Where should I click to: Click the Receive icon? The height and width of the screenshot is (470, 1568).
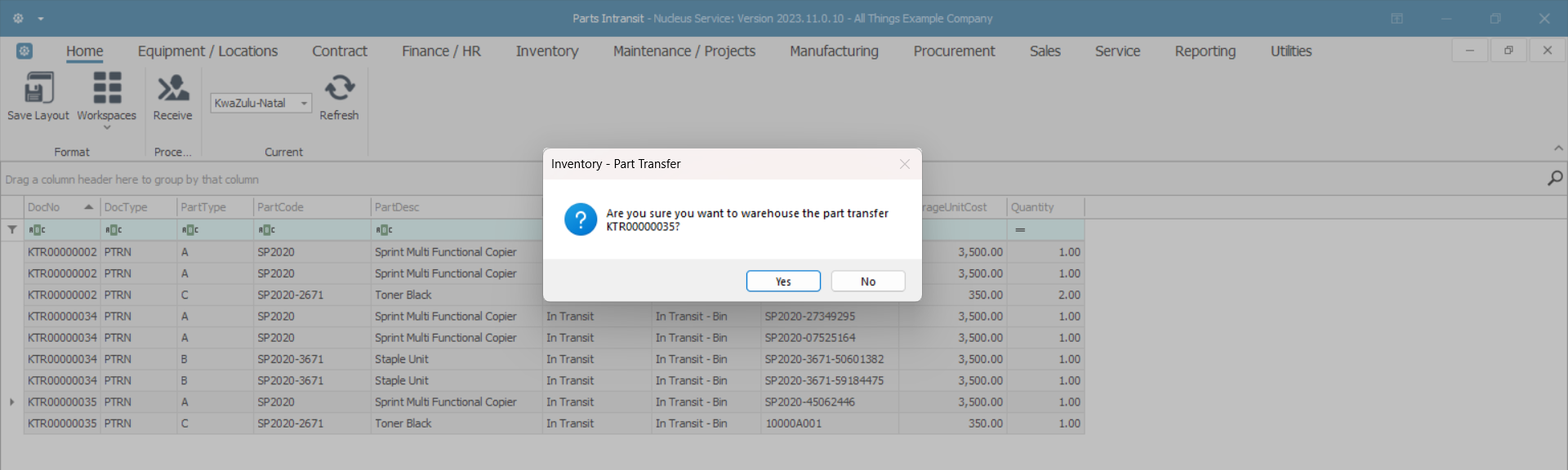(x=173, y=88)
